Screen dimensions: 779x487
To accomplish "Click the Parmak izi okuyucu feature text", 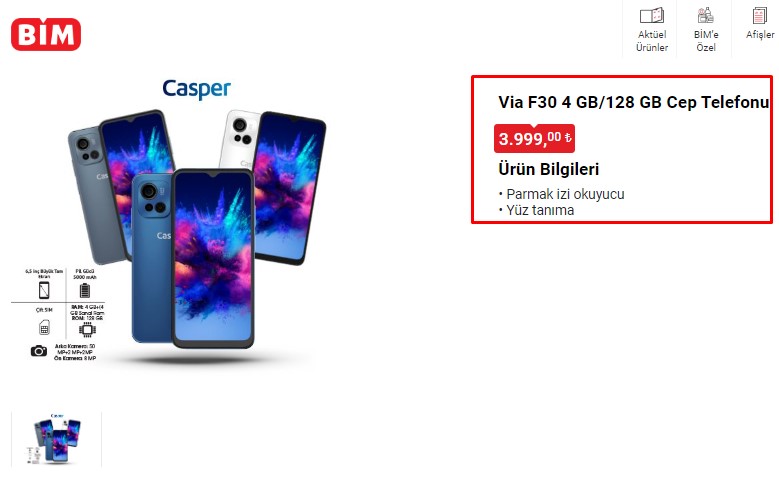I will (565, 194).
